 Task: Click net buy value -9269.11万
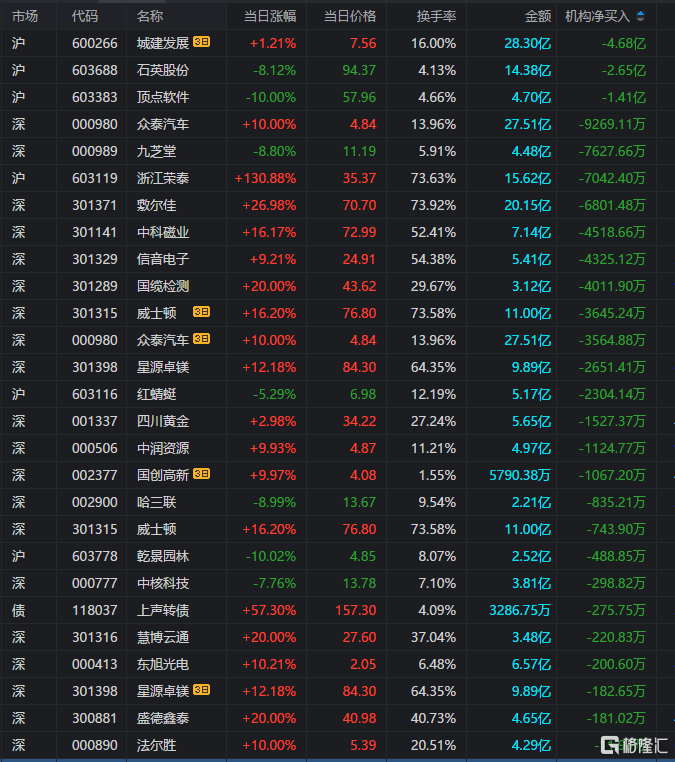[612, 124]
